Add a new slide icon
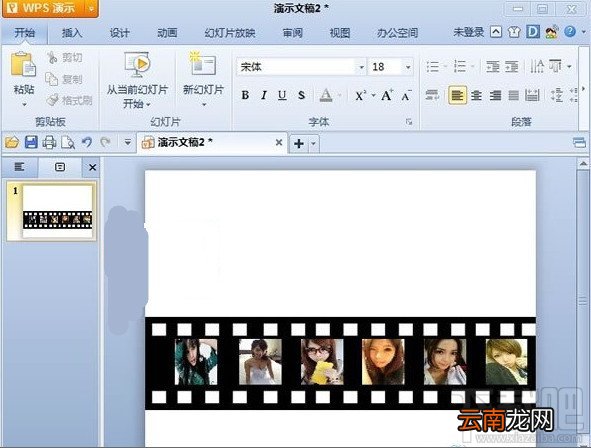591x448 pixels. pyautogui.click(x=203, y=64)
